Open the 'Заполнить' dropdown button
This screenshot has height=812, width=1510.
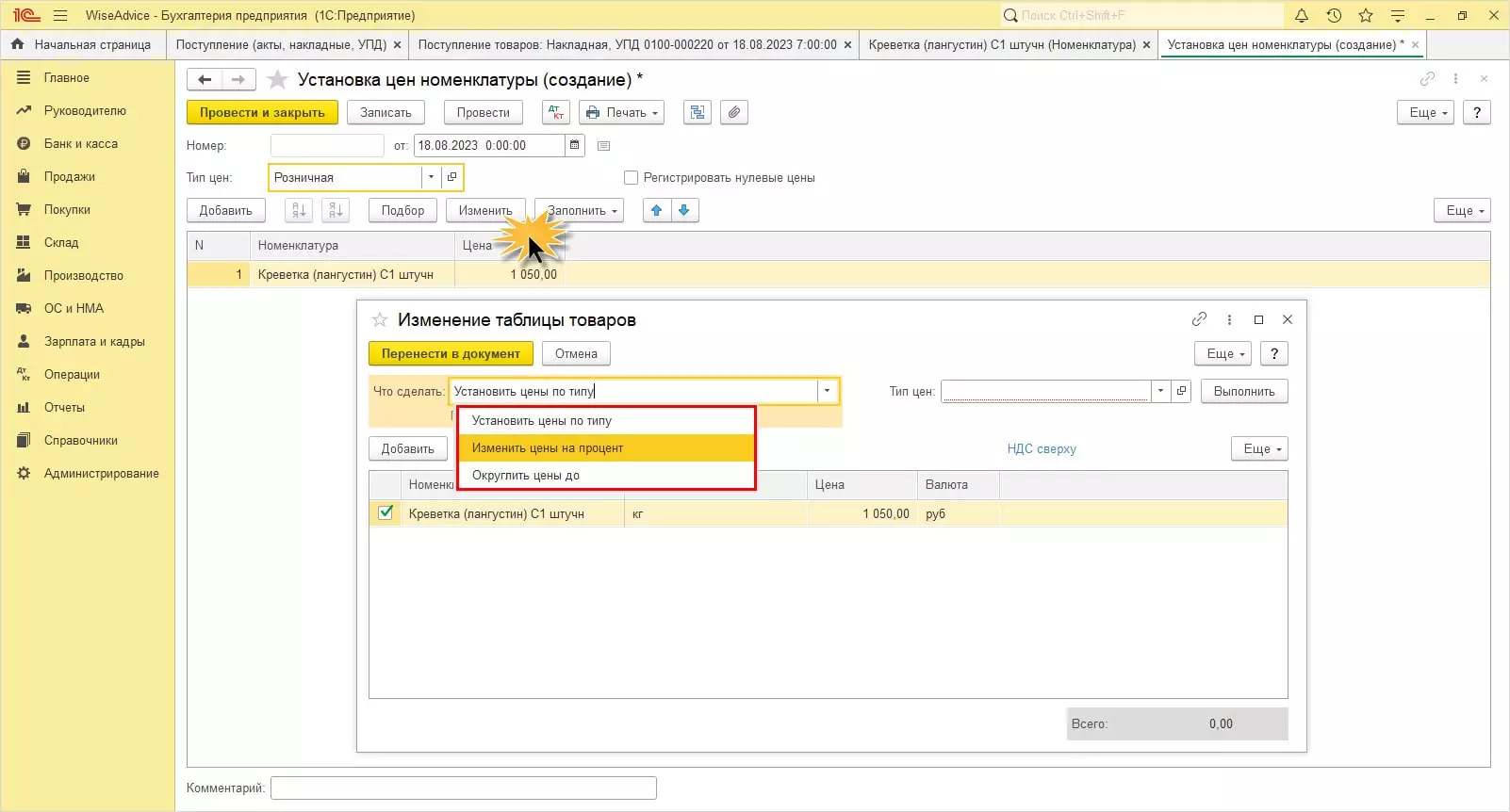point(581,210)
